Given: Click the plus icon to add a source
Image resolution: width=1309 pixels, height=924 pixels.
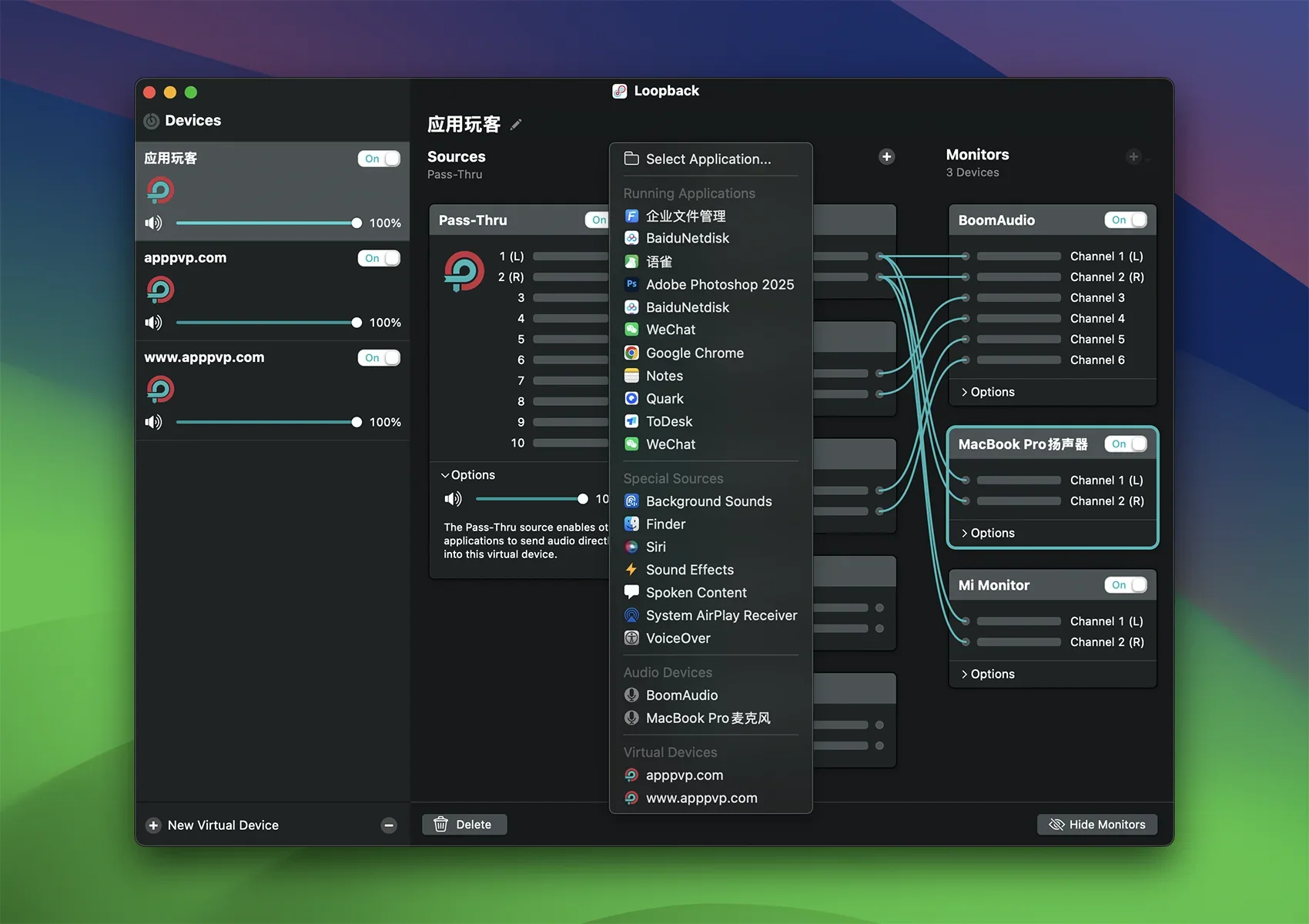Looking at the screenshot, I should click(886, 157).
